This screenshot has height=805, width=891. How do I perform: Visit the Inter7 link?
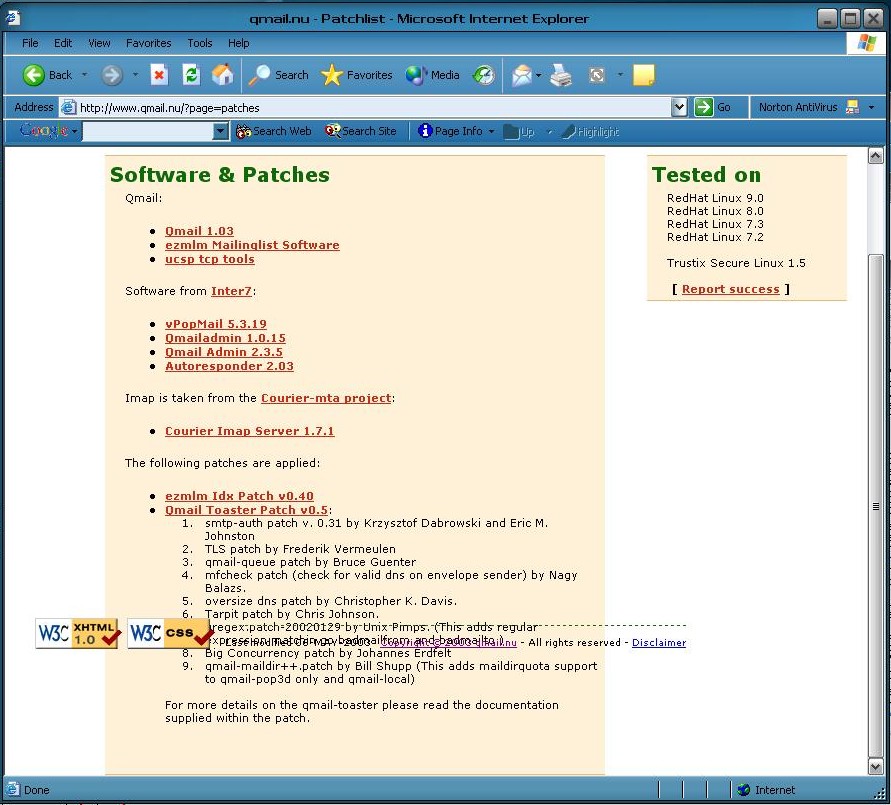tap(231, 291)
